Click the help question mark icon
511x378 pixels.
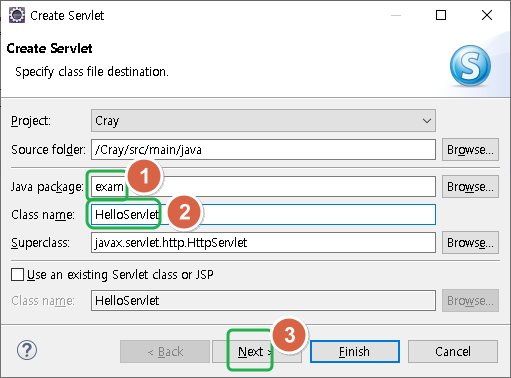click(x=27, y=350)
